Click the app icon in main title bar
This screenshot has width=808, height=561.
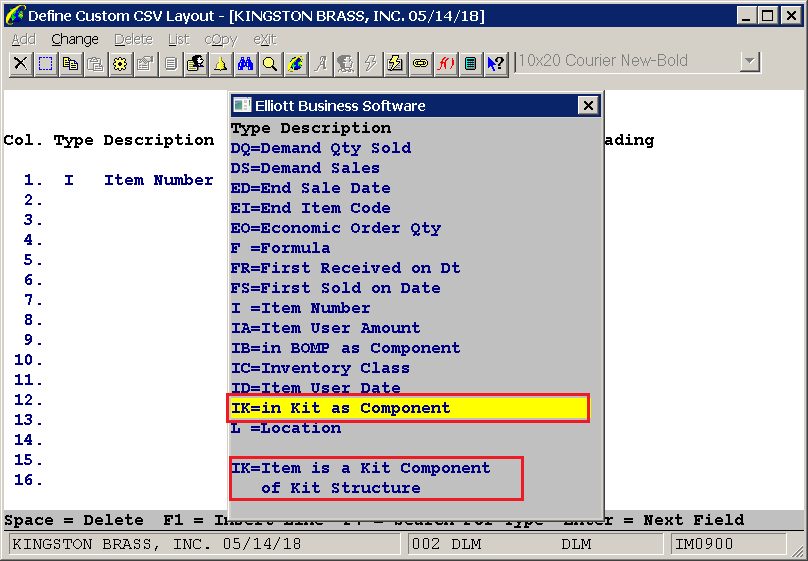click(14, 15)
